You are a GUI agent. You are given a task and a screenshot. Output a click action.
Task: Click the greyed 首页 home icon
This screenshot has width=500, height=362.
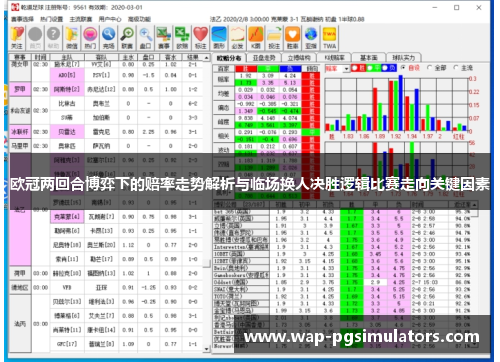pos(35,38)
